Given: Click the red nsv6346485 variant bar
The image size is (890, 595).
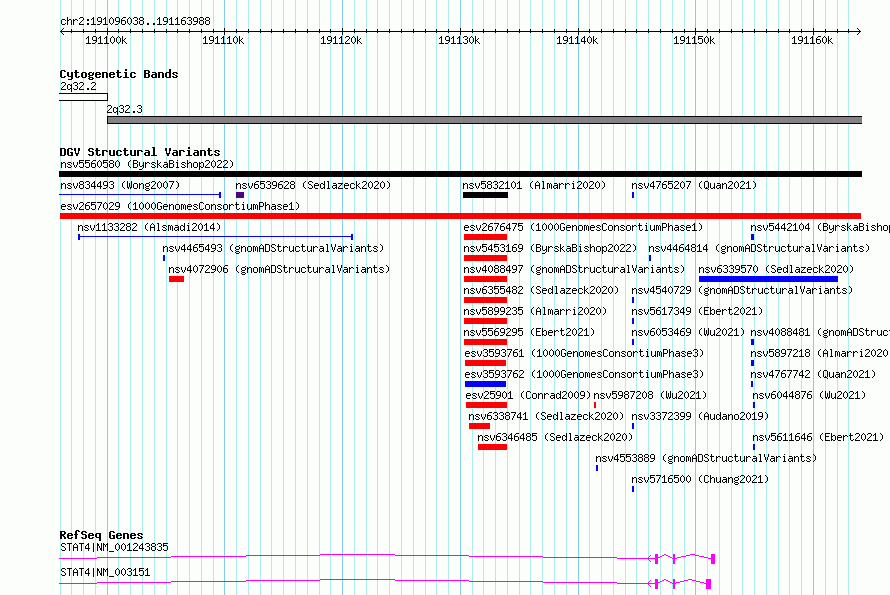Looking at the screenshot, I should click(x=492, y=447).
